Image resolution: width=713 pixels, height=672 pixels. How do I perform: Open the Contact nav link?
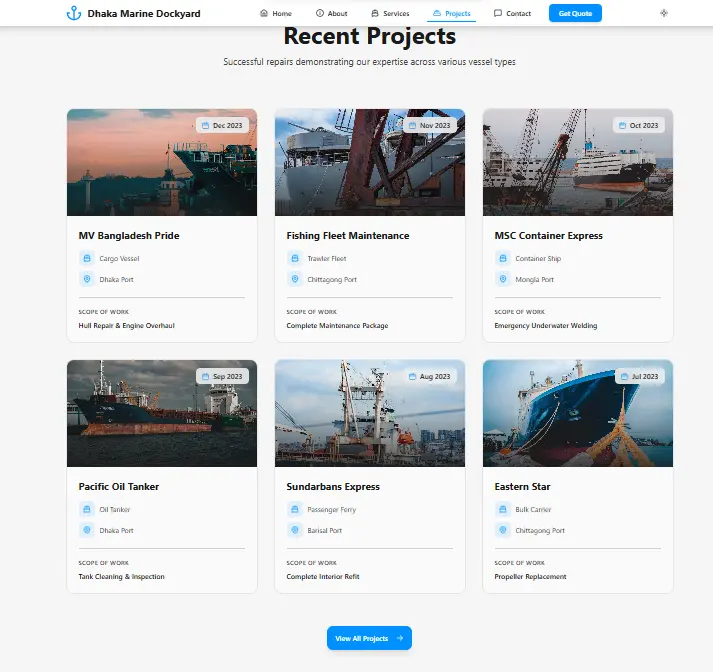point(512,14)
